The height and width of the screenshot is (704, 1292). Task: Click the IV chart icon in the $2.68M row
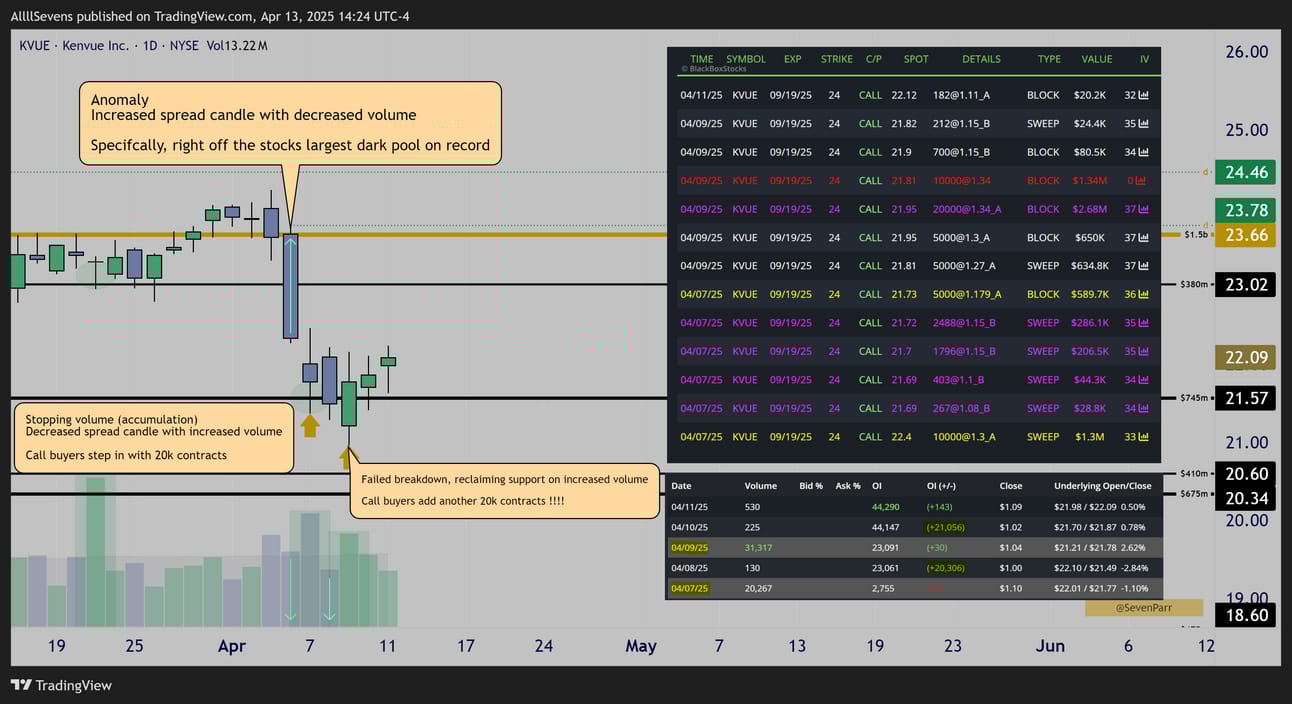(x=1144, y=209)
